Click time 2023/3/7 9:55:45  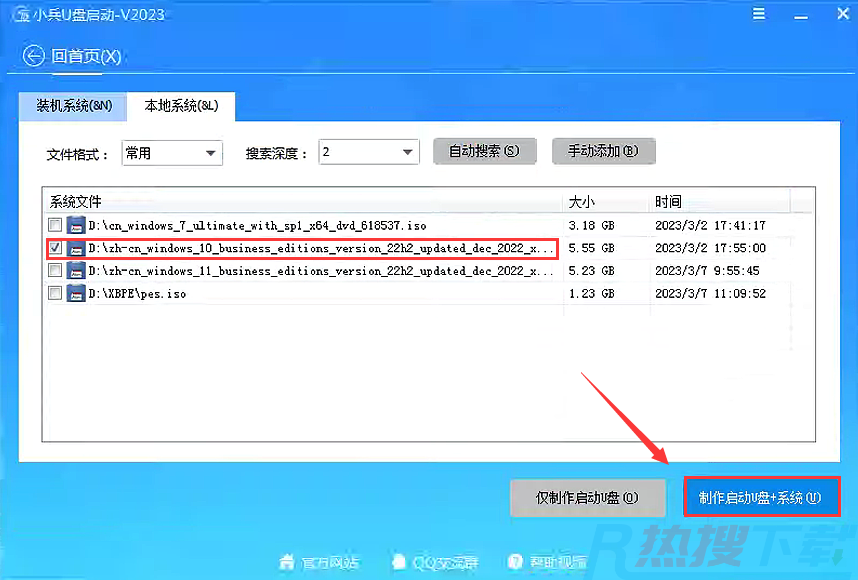pos(707,271)
